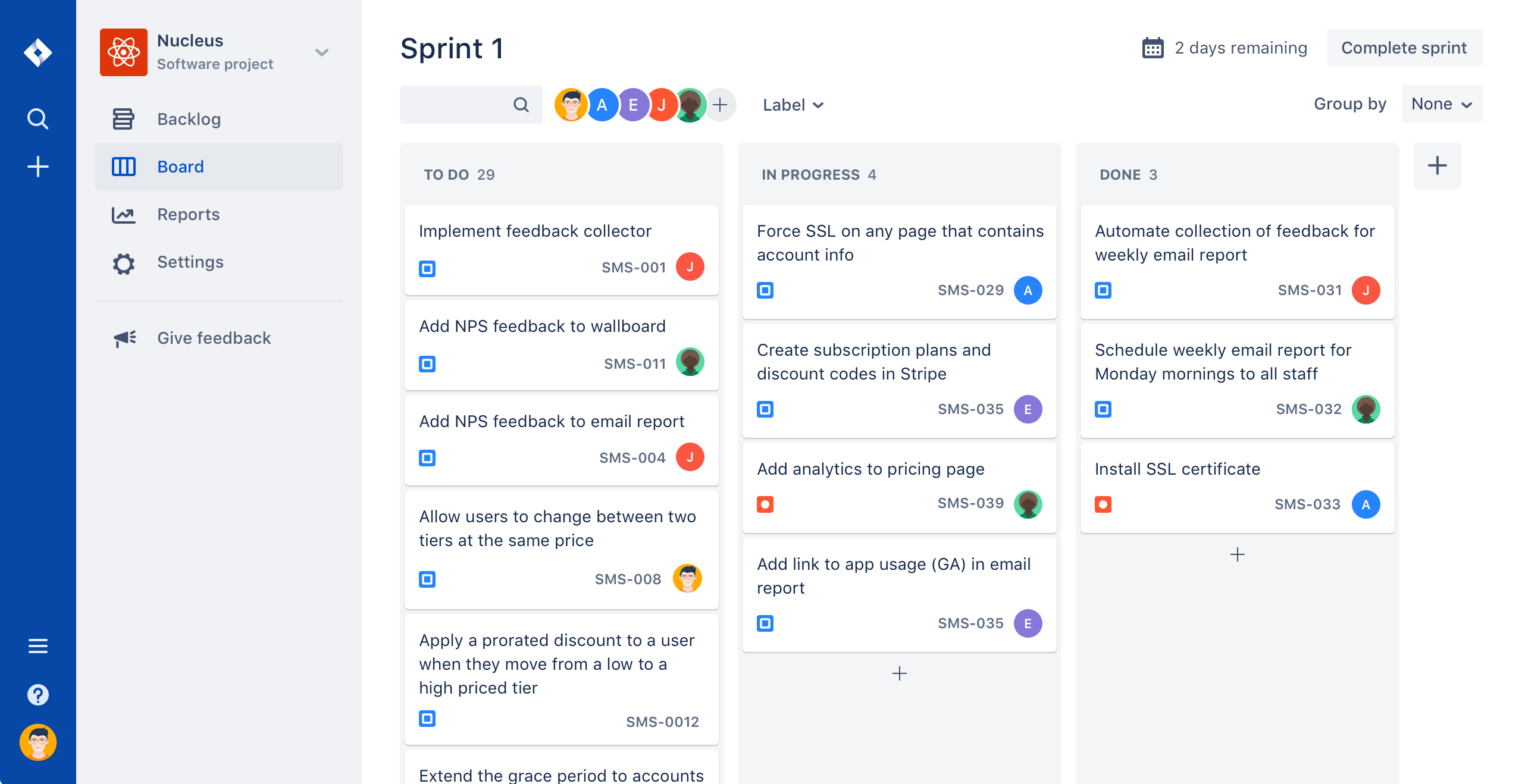Toggle the red J avatar filter
The image size is (1522, 784).
click(662, 105)
